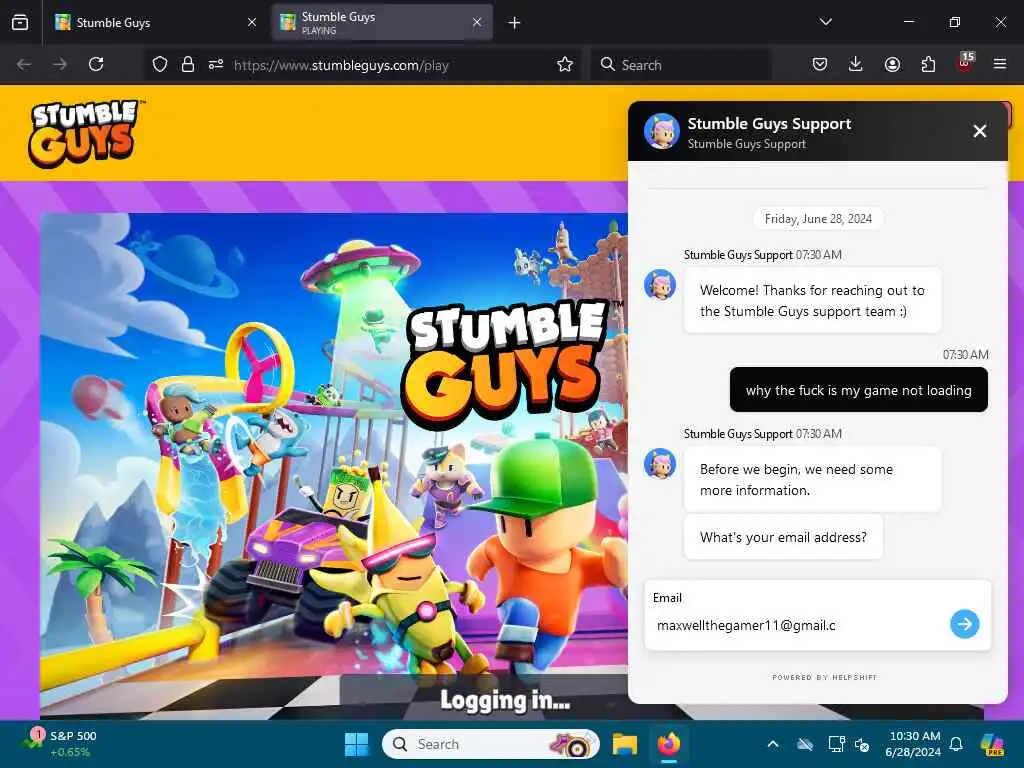Viewport: 1024px width, 768px height.
Task: Open site permissions icon in address bar
Action: coord(216,65)
